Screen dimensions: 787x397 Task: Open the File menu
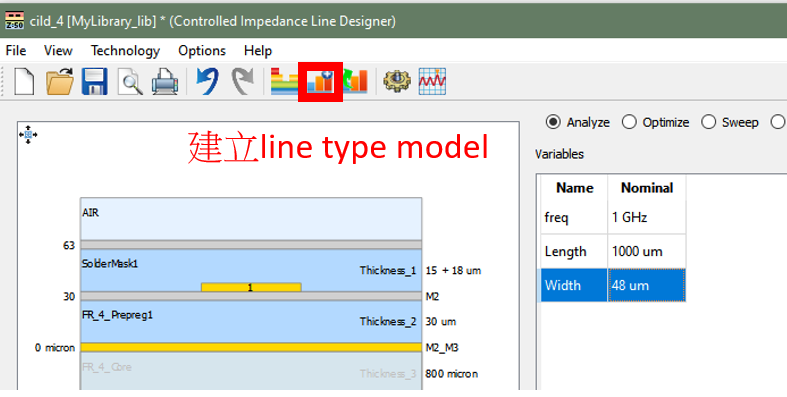(16, 51)
